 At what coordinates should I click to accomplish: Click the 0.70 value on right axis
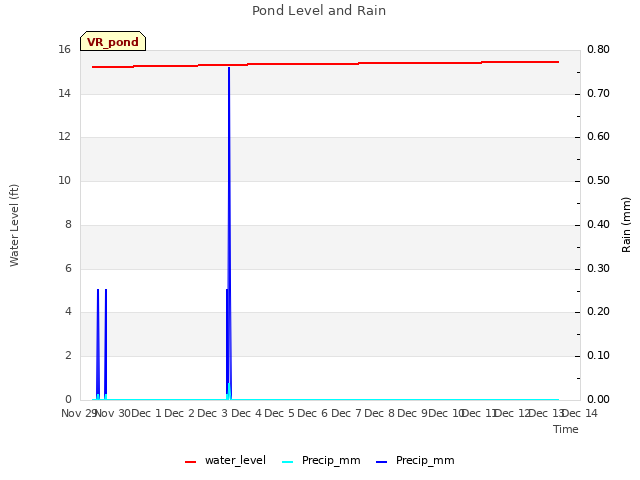(x=598, y=93)
